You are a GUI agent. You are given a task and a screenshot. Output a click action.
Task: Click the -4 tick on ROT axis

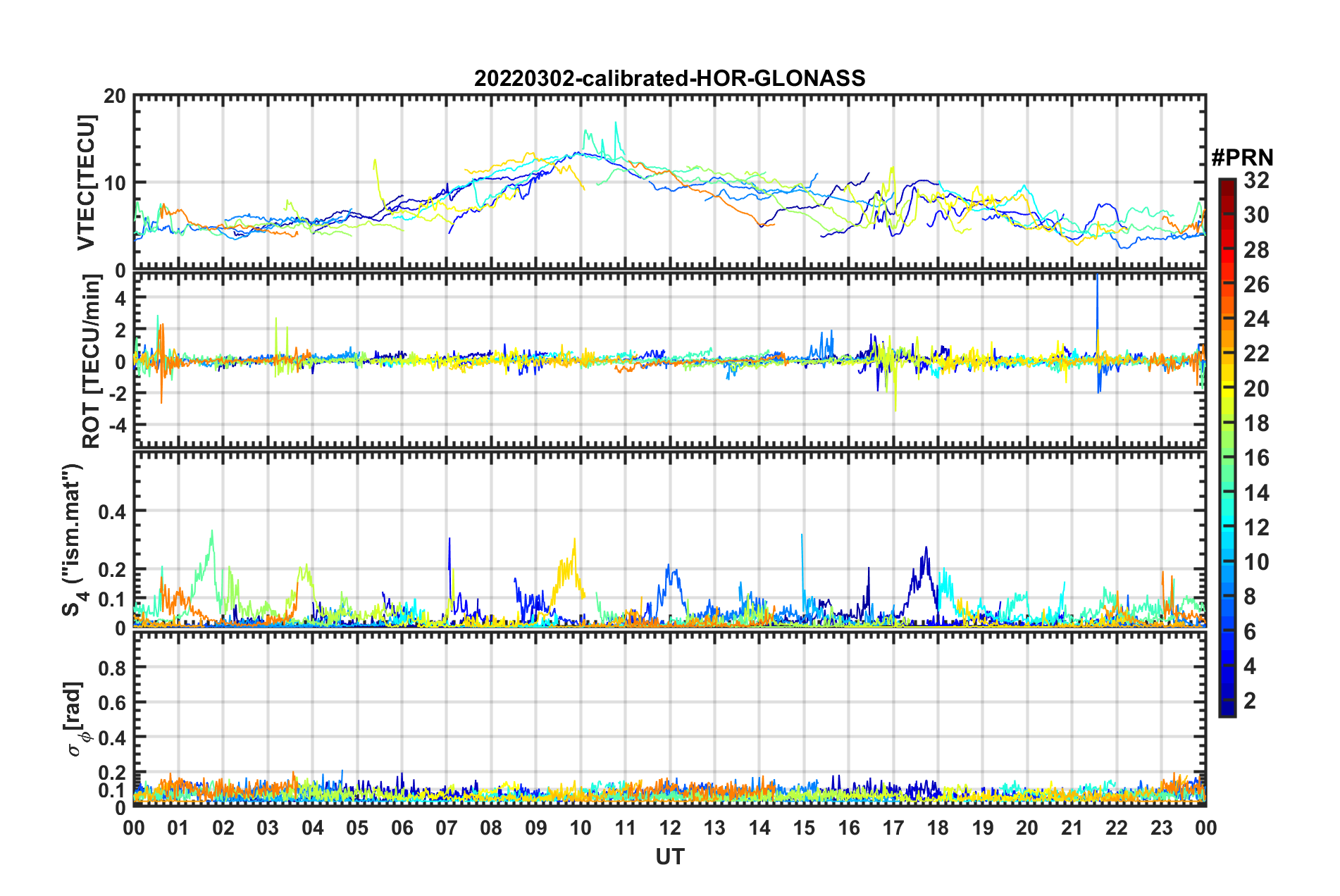117,425
